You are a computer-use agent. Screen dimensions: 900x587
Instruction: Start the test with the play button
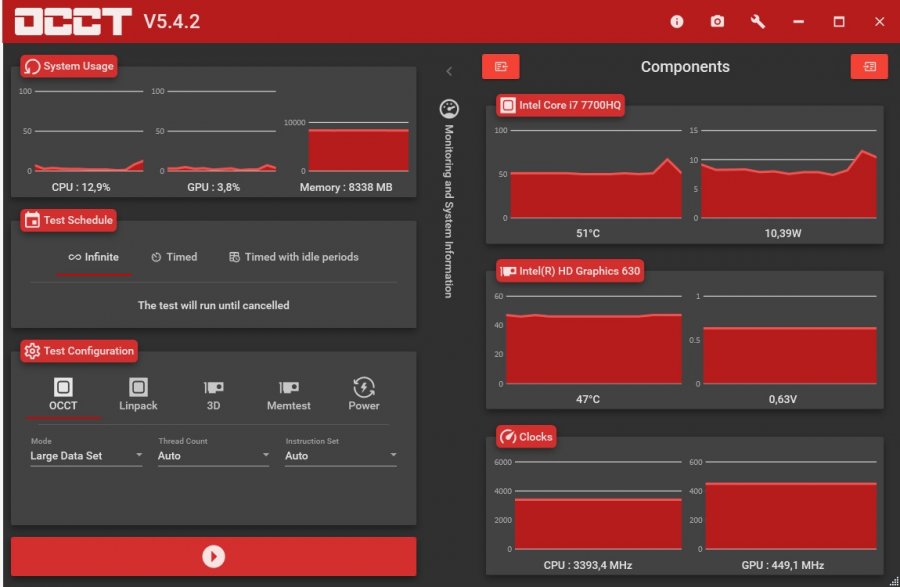pyautogui.click(x=214, y=557)
